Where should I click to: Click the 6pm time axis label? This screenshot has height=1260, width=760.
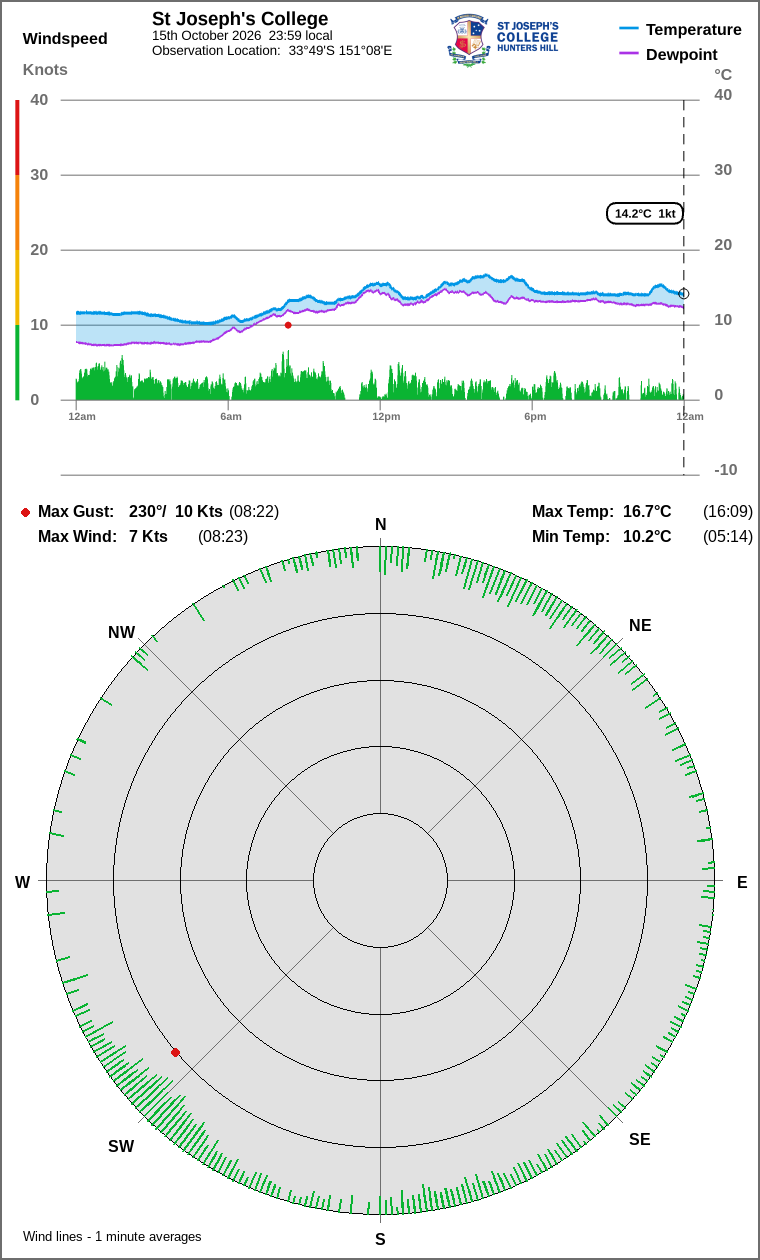pyautogui.click(x=535, y=416)
